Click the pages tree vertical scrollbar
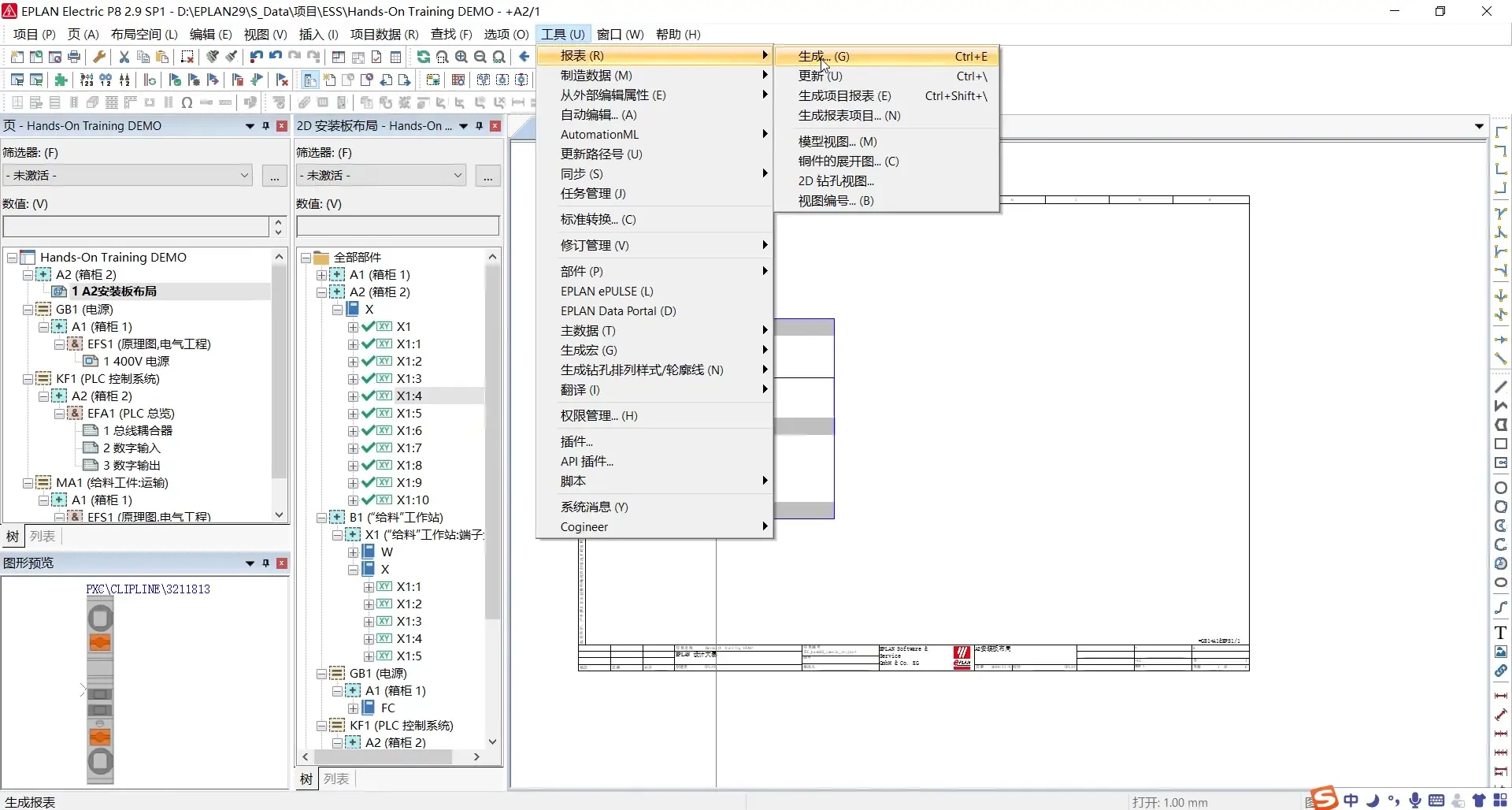 [279, 370]
